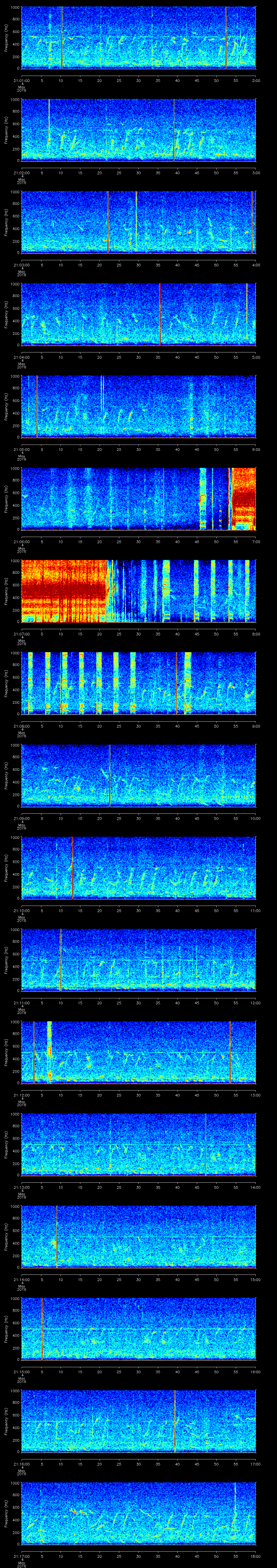This screenshot has width=277, height=1568.
Task: Click the 21:01:00 start time label
Action: [21, 80]
